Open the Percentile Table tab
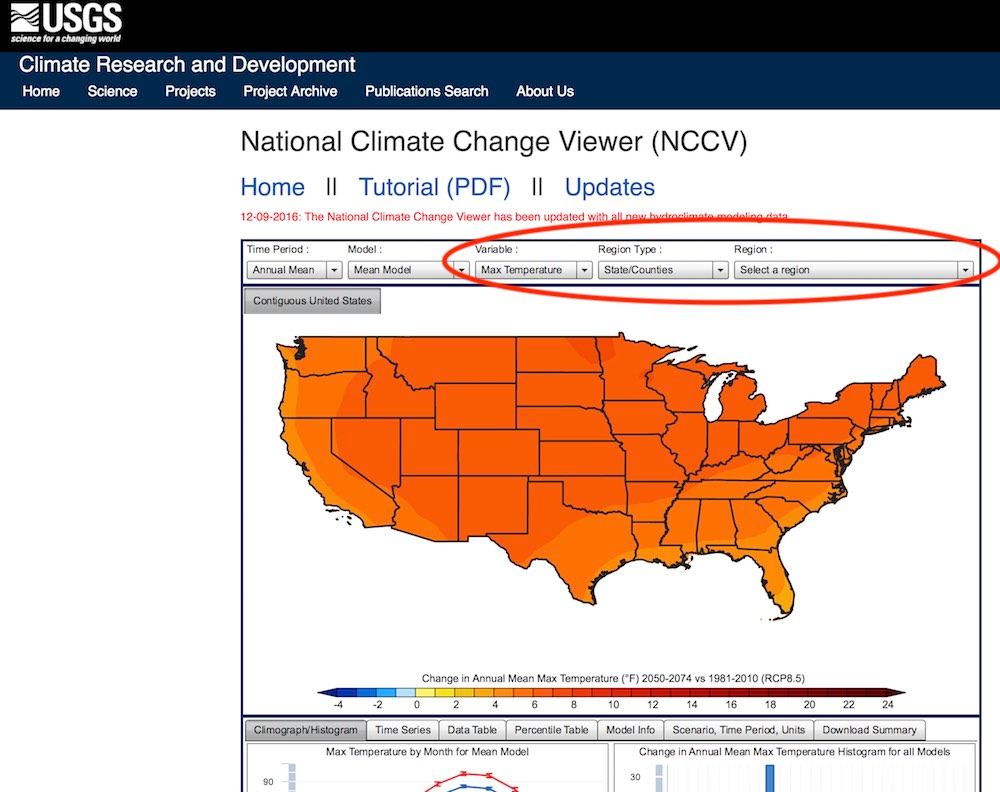The image size is (1000, 792). point(551,730)
